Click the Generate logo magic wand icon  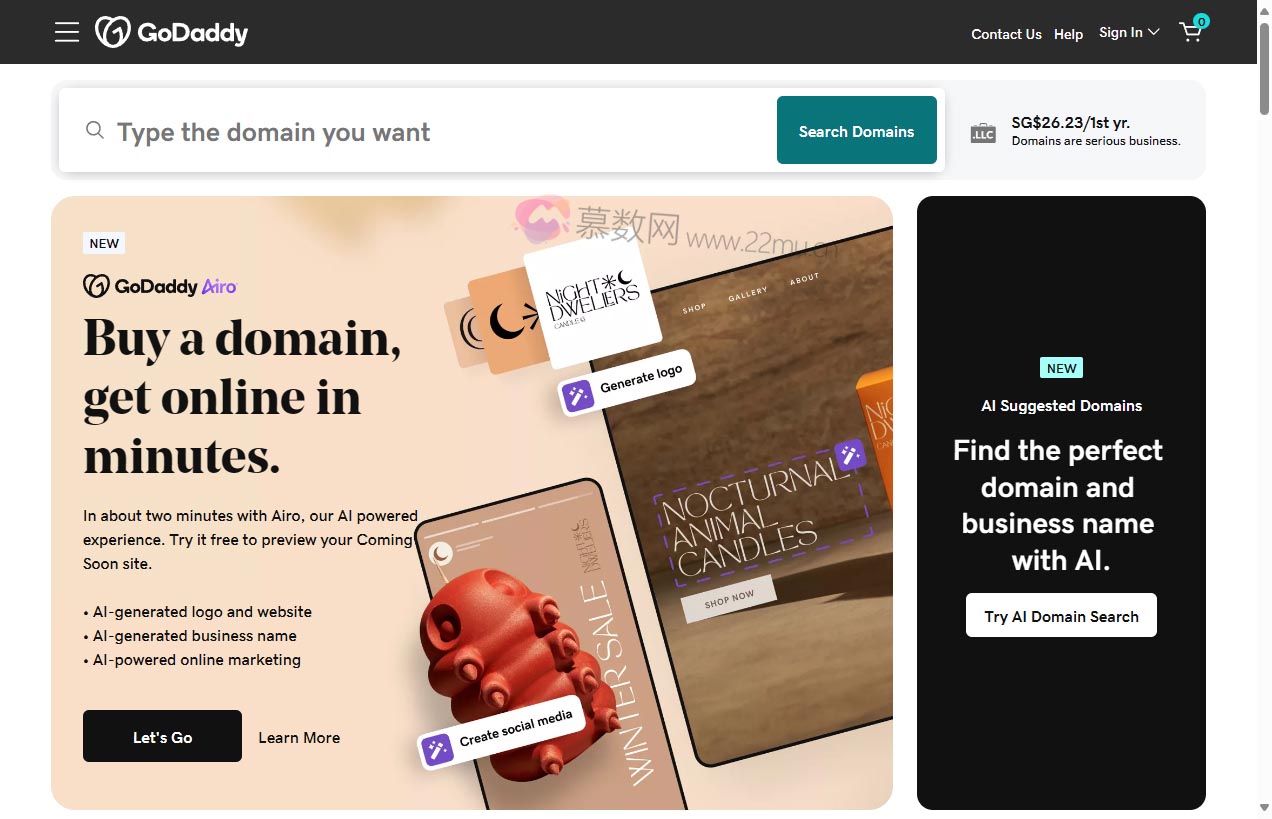pyautogui.click(x=578, y=396)
